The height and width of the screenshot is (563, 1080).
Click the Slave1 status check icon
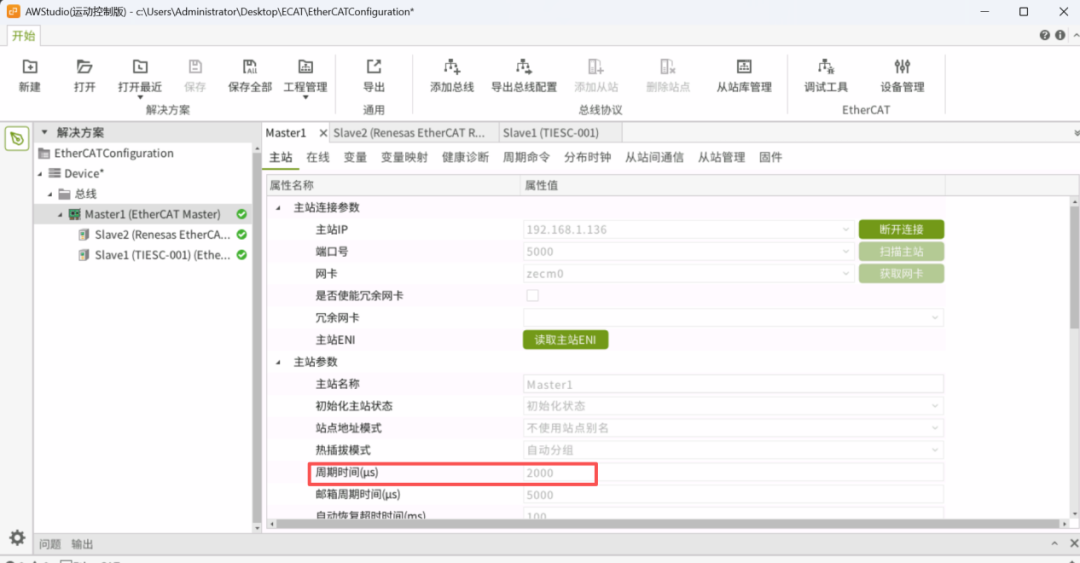(242, 255)
